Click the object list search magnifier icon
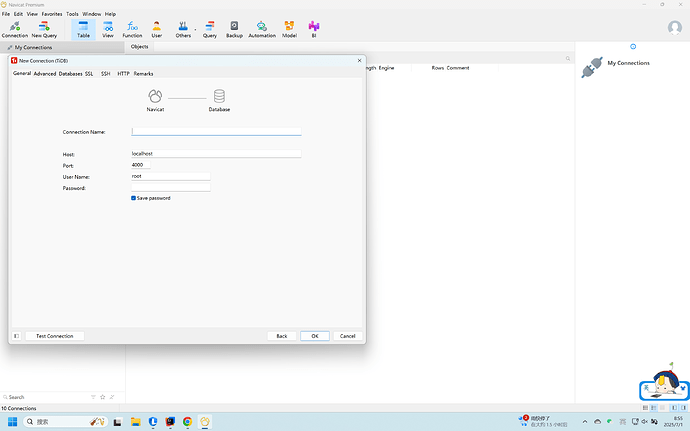This screenshot has height=431, width=690. point(568,58)
